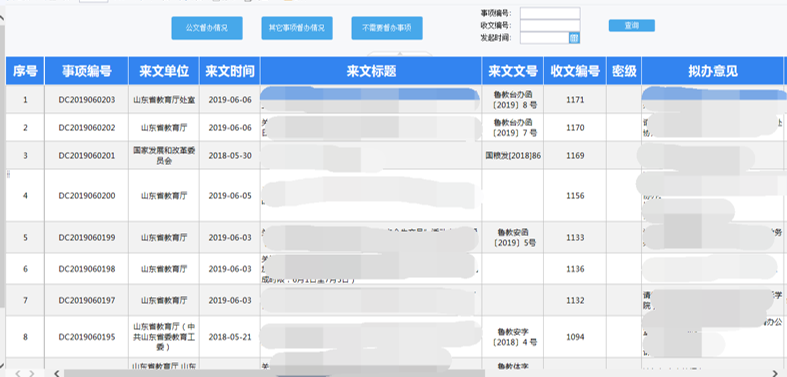Focus the 发起时间 date field
The height and width of the screenshot is (377, 787).
coord(545,38)
